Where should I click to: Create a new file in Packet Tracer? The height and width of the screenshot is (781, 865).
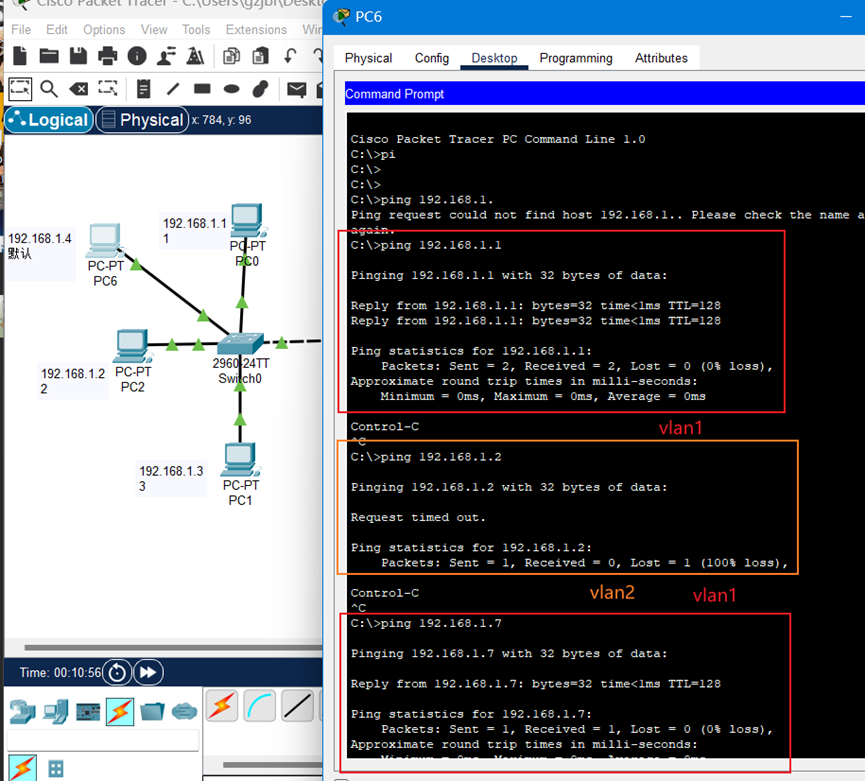(20, 56)
